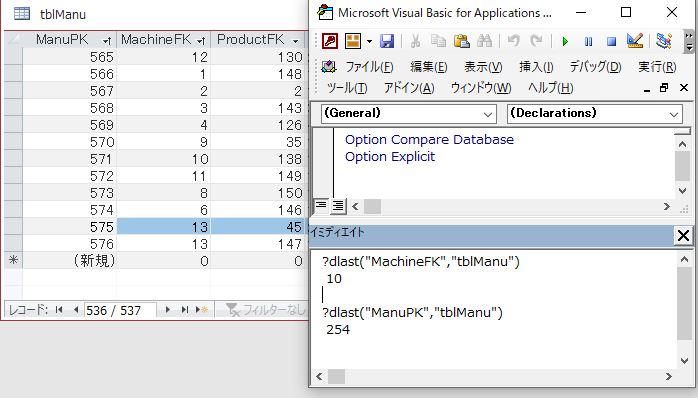This screenshot has width=698, height=398.
Task: Click the Paste clipboard icon
Action: pyautogui.click(x=462, y=41)
